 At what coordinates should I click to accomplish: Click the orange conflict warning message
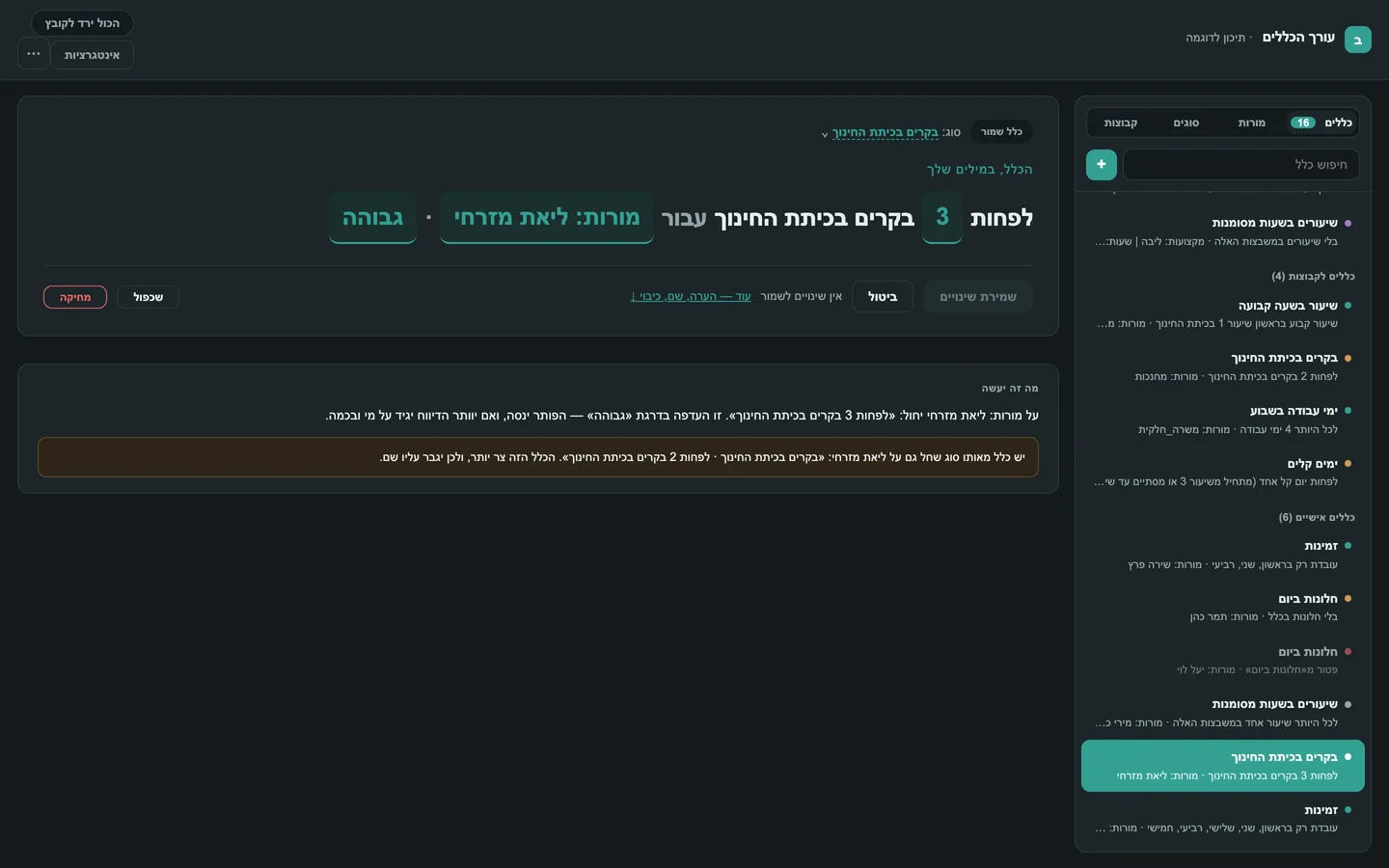point(538,457)
